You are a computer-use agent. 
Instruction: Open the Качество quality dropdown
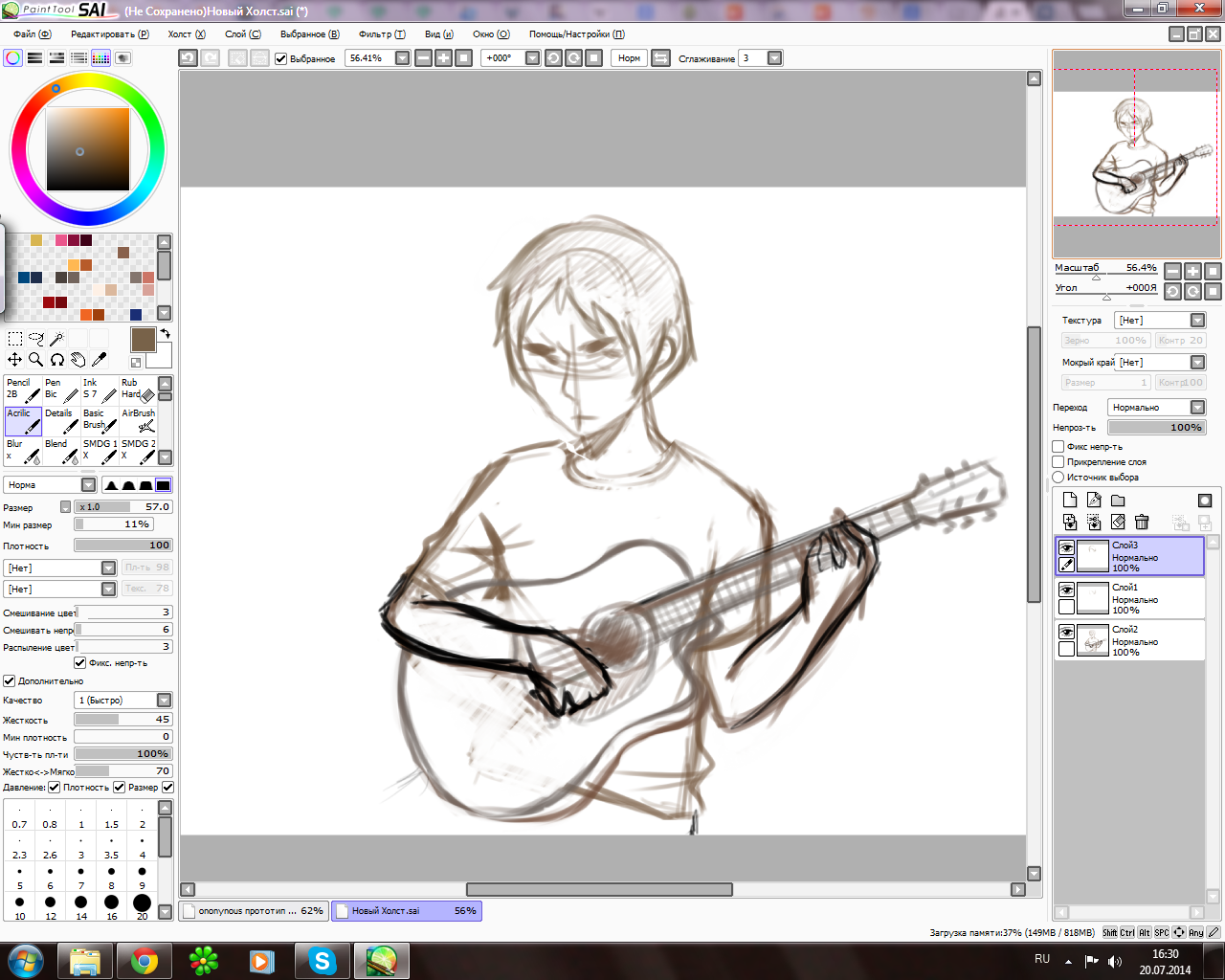(x=123, y=700)
